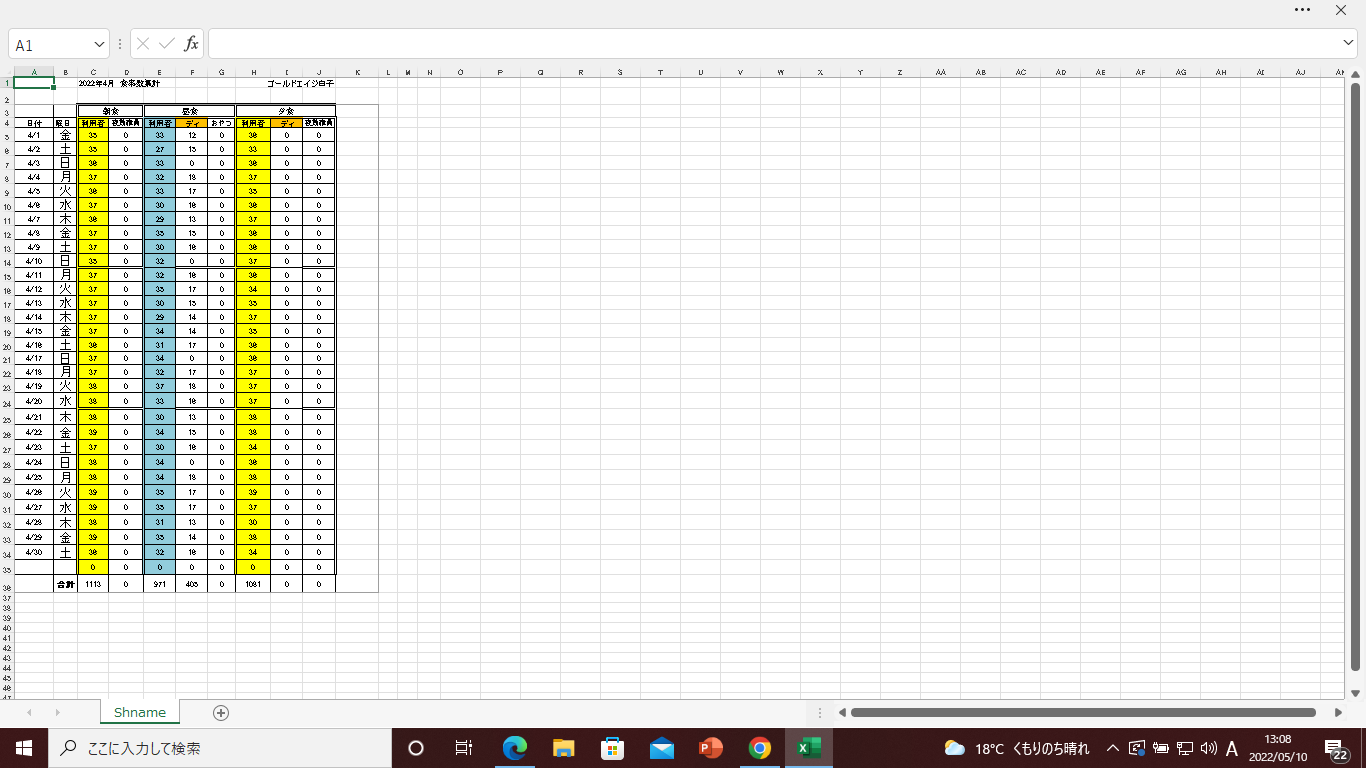Open the notification center with 22 badge
The image size is (1366, 768).
(x=1336, y=749)
